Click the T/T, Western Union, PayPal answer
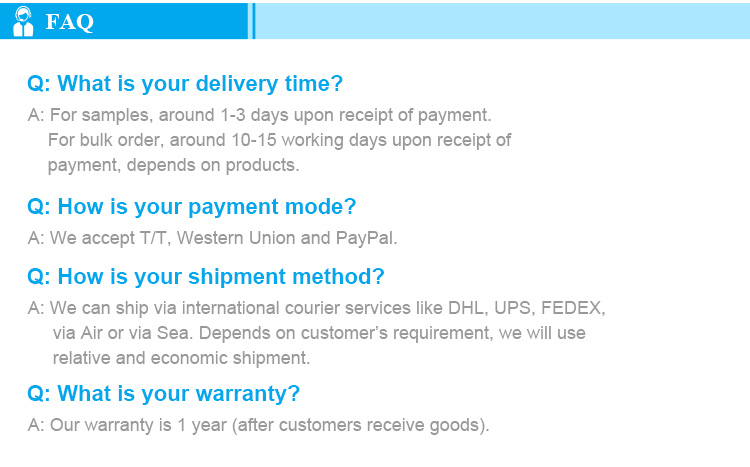This screenshot has height=467, width=750. point(212,238)
